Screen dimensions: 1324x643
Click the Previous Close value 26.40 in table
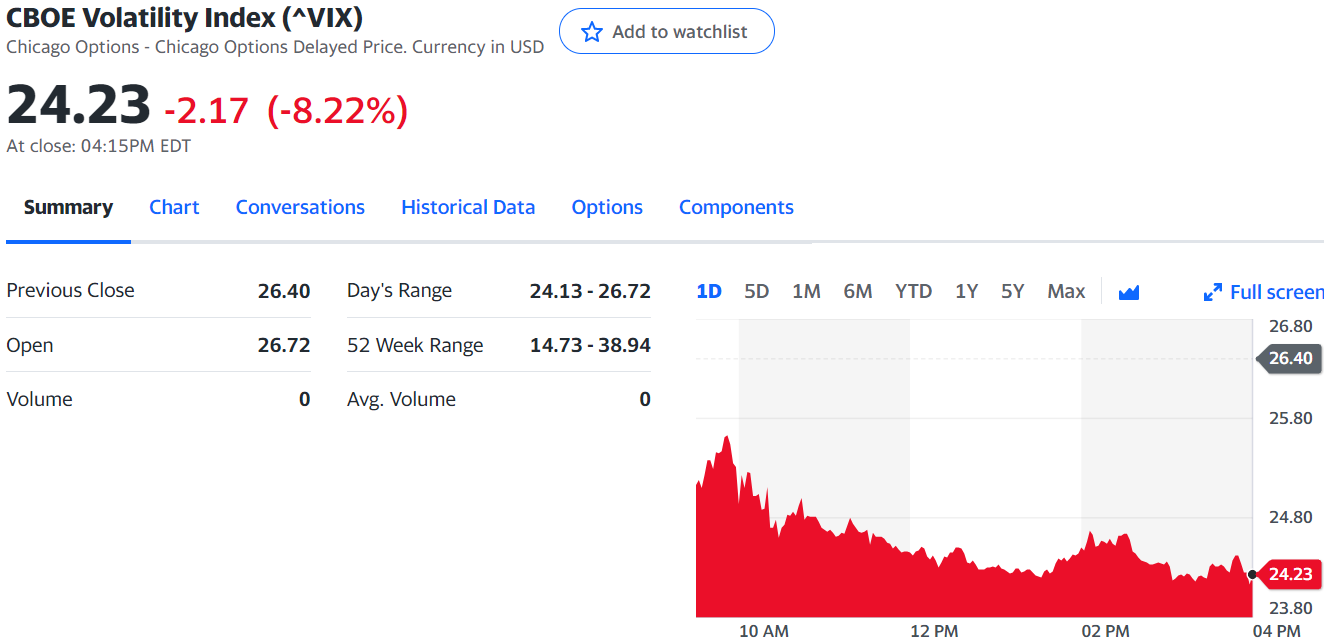click(x=284, y=291)
